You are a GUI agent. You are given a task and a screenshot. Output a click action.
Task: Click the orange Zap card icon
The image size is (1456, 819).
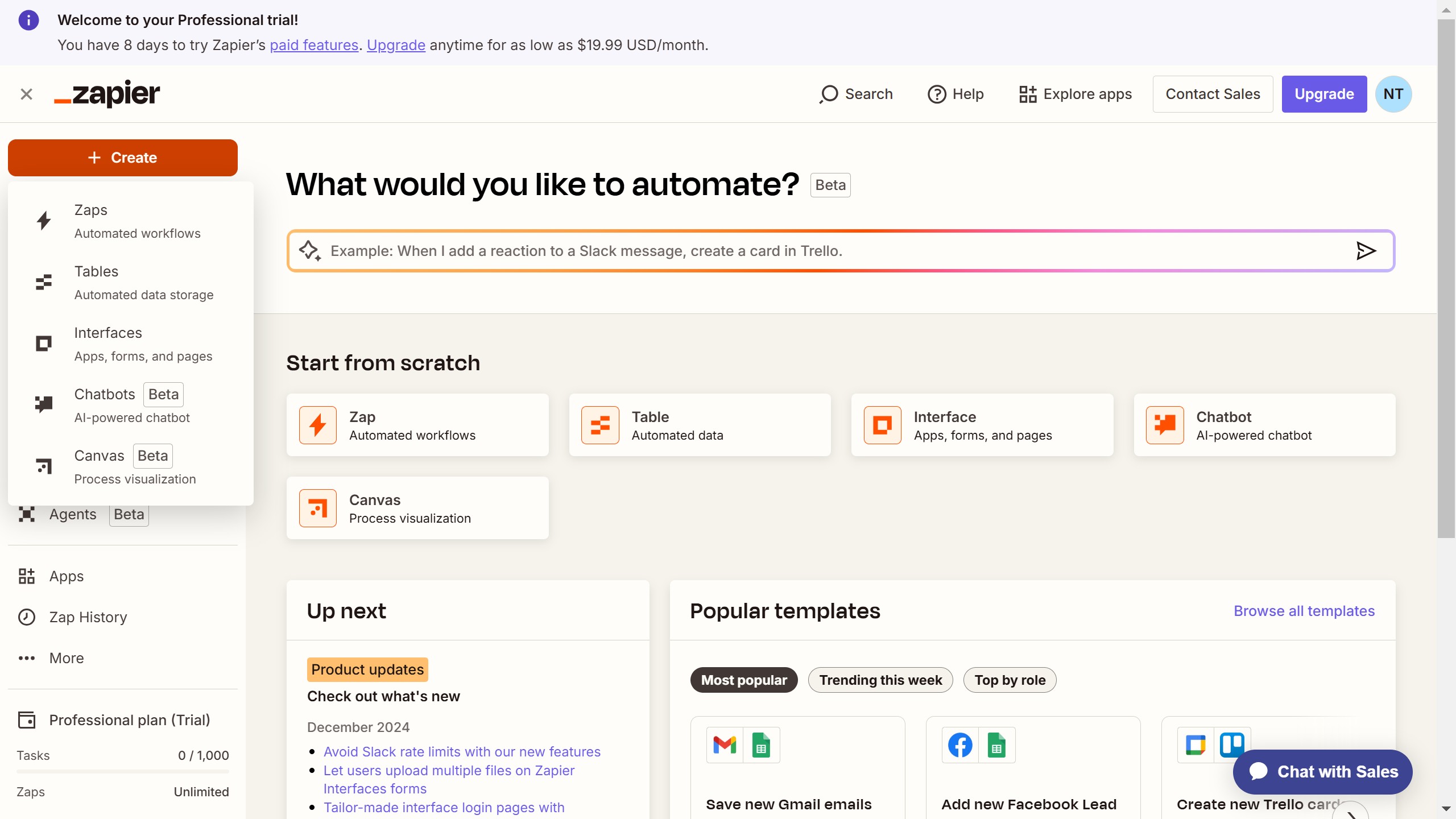point(318,425)
